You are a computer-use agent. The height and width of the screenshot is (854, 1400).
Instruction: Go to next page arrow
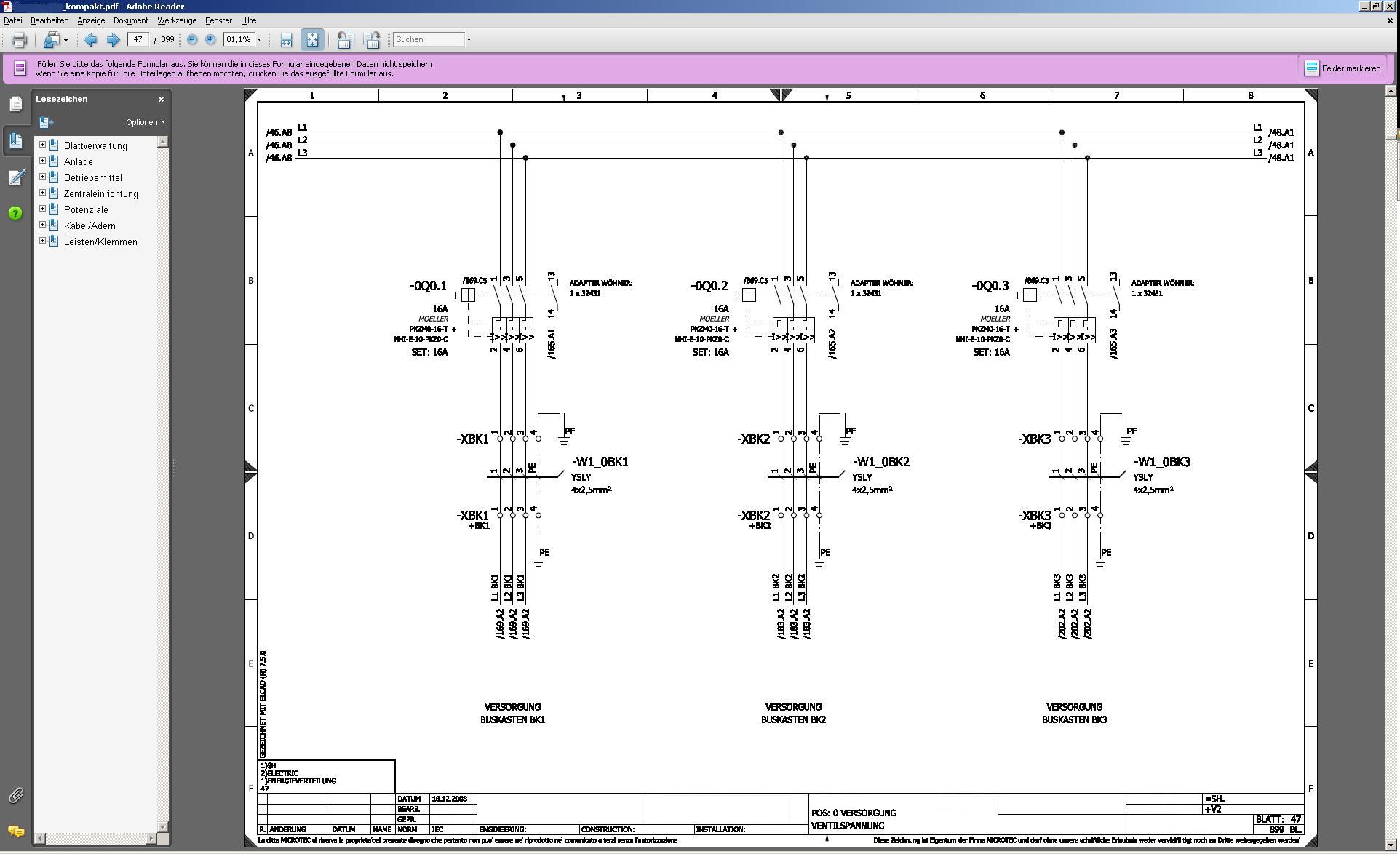[x=113, y=40]
